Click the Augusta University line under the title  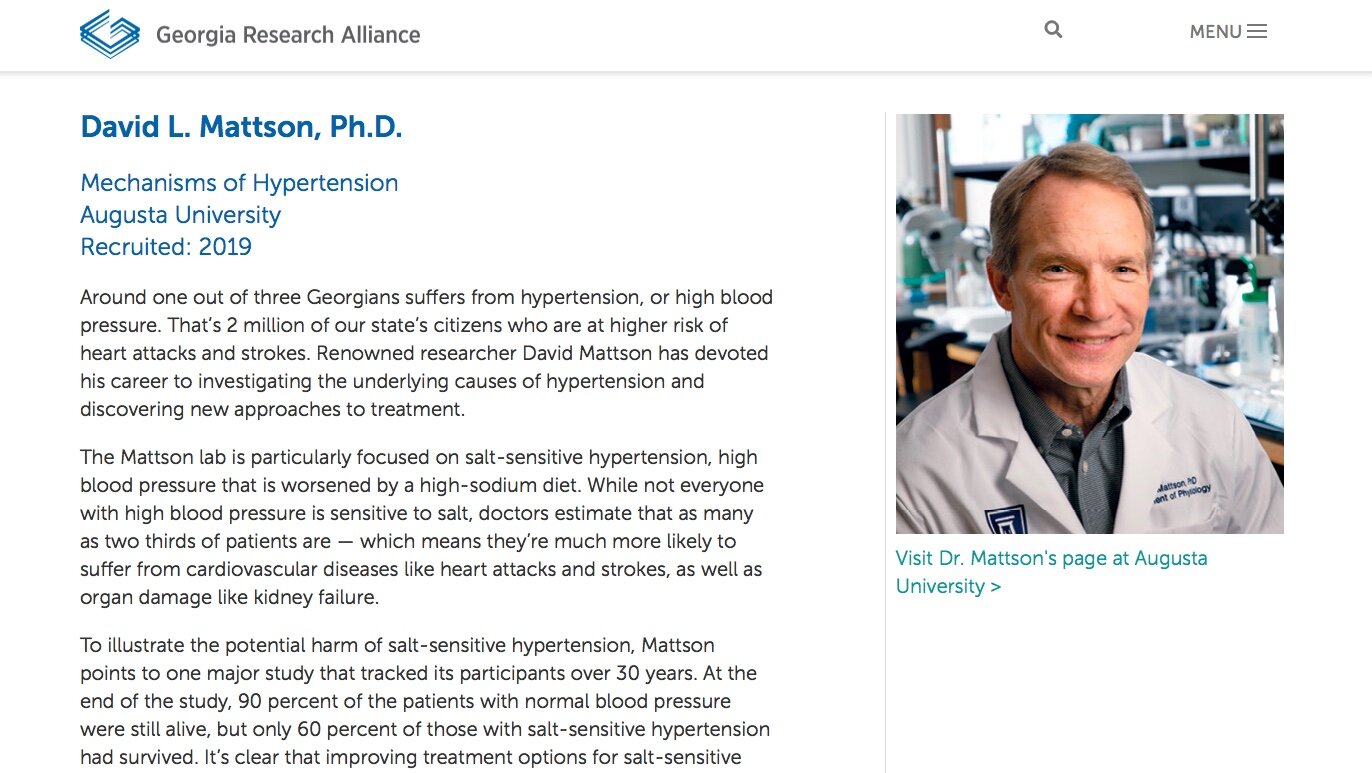(180, 215)
